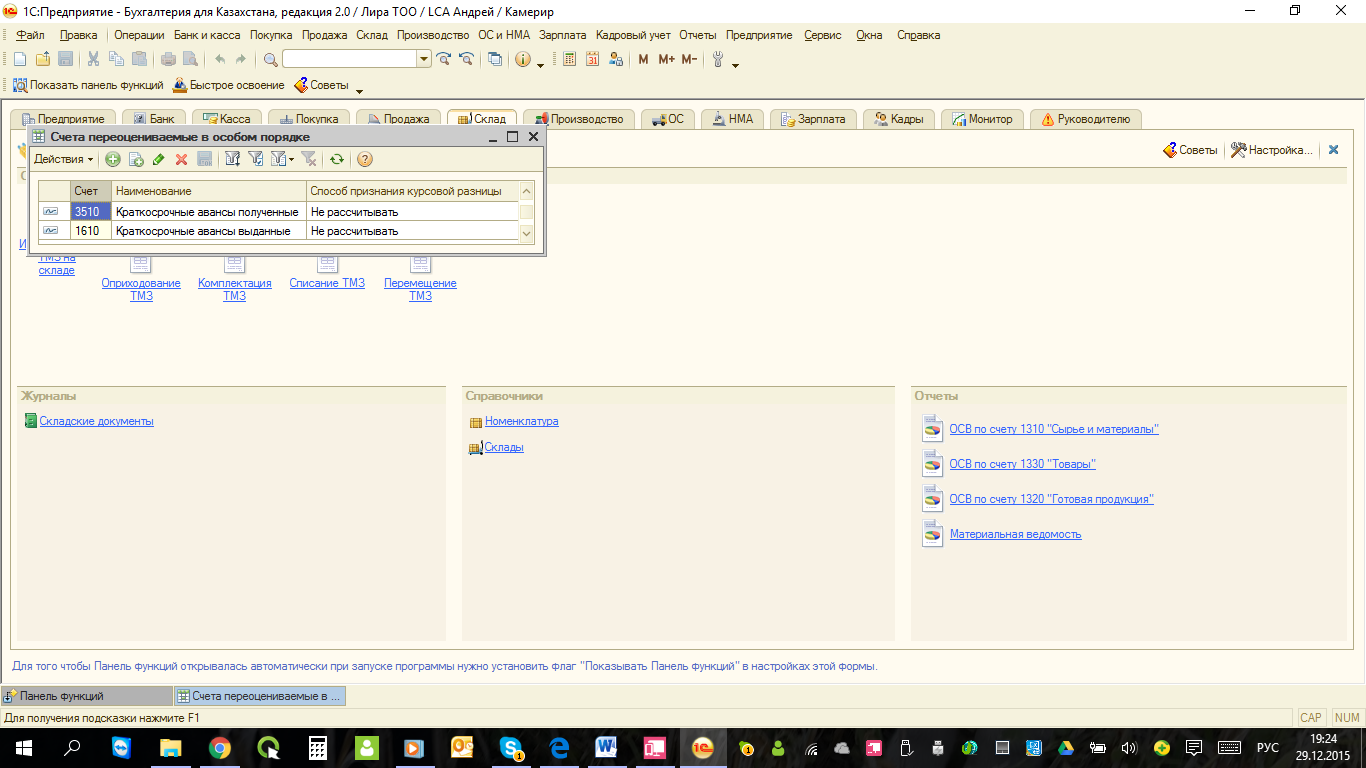Click the Cut scissors icon
Viewport: 1366px width, 768px height.
pos(93,59)
